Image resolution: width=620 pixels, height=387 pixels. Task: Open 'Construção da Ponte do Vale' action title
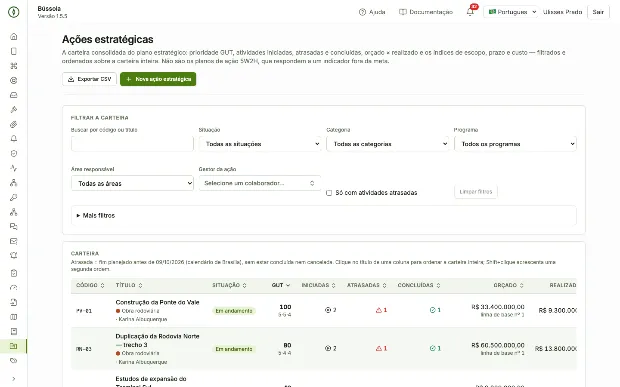[157, 302]
